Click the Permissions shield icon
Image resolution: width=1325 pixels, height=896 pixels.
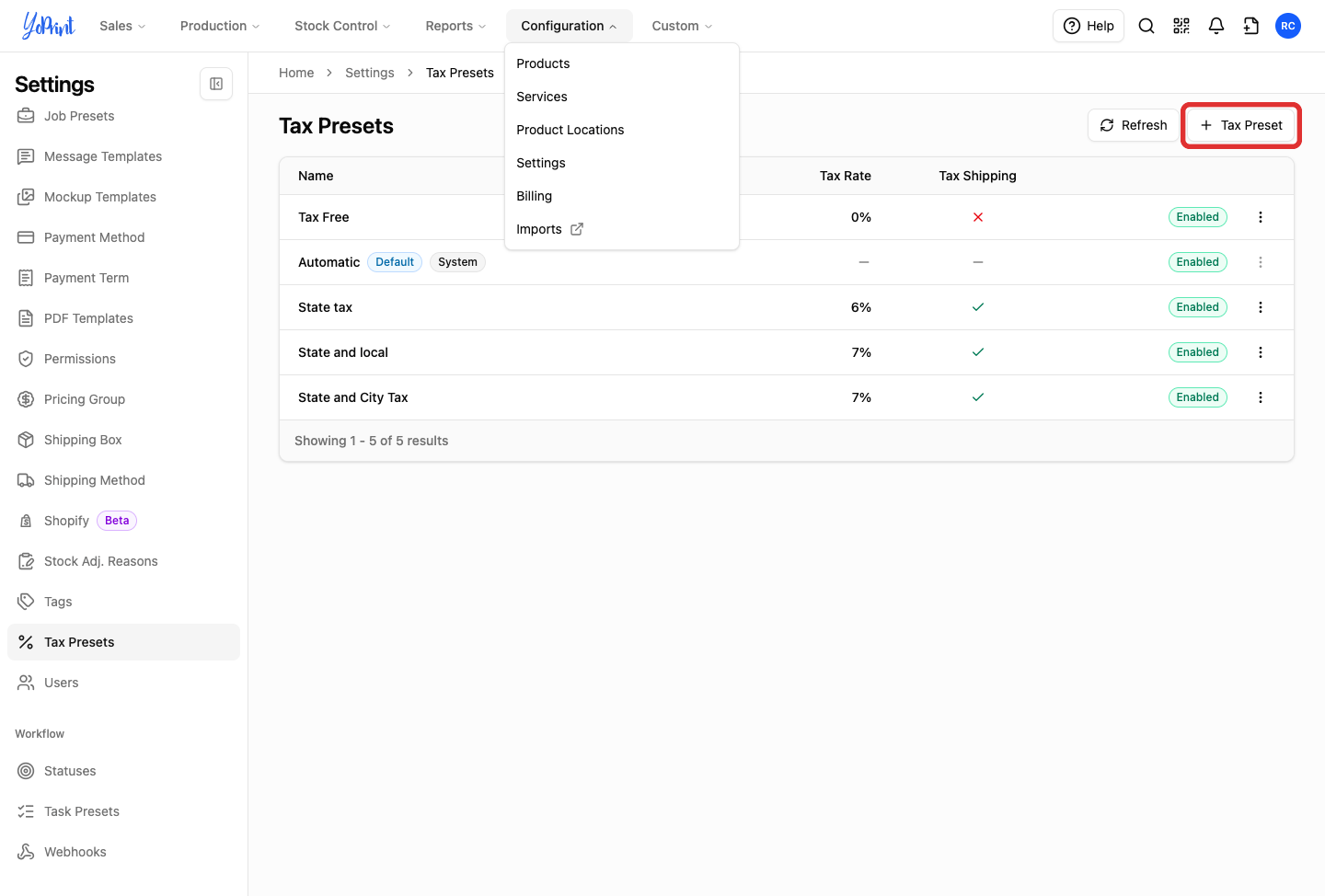(x=26, y=359)
